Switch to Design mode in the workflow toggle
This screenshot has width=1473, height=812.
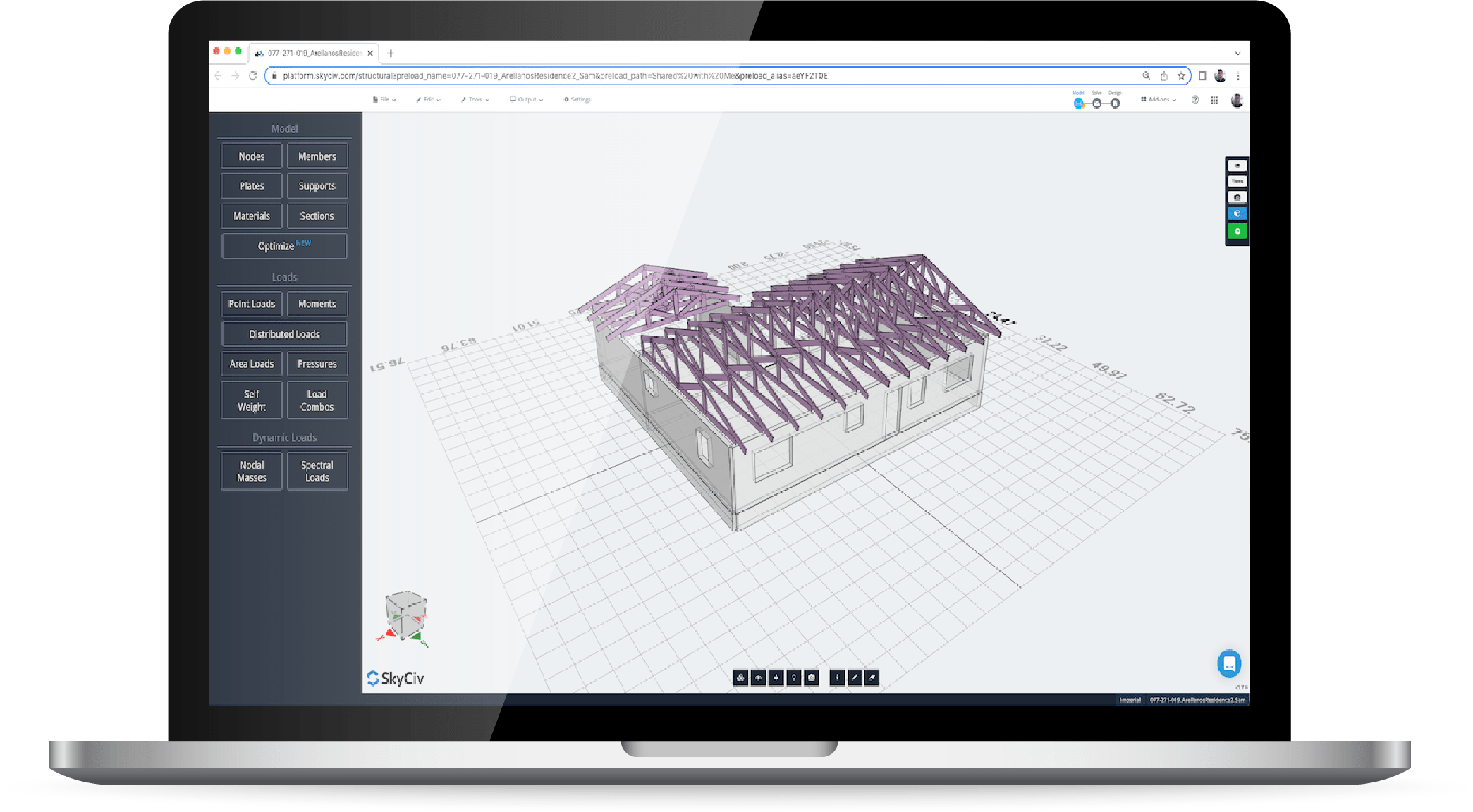click(1116, 102)
